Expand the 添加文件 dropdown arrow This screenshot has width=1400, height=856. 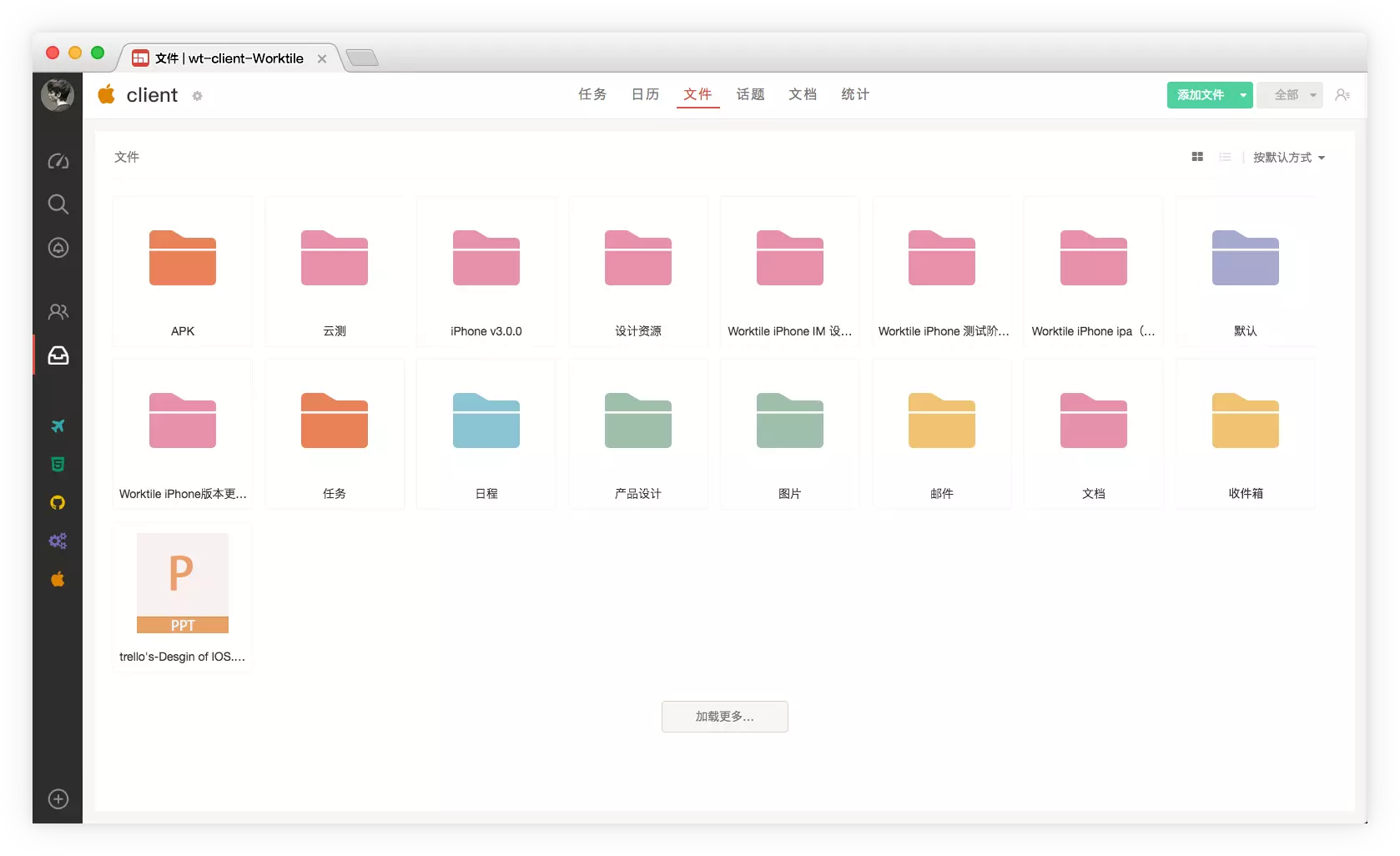(1243, 95)
